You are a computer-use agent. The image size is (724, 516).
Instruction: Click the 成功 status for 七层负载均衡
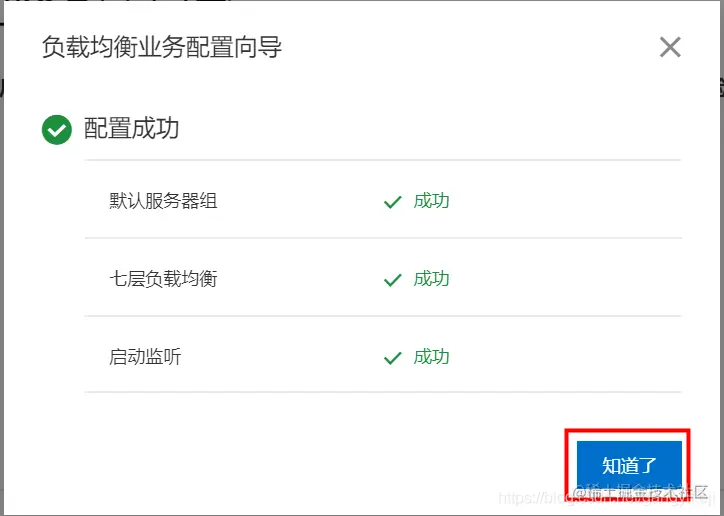[x=431, y=279]
